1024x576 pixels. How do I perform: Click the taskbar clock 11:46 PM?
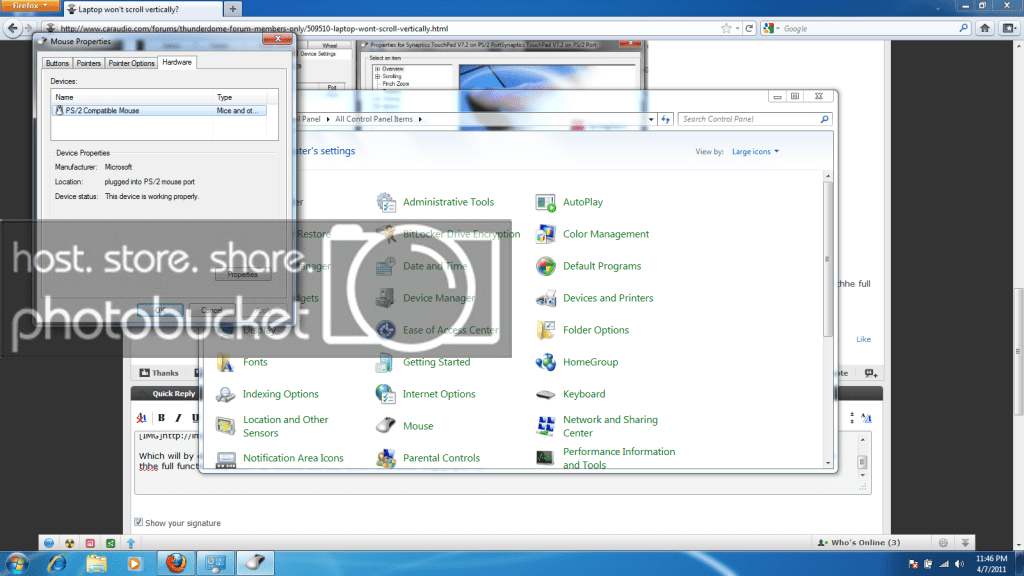(x=991, y=564)
